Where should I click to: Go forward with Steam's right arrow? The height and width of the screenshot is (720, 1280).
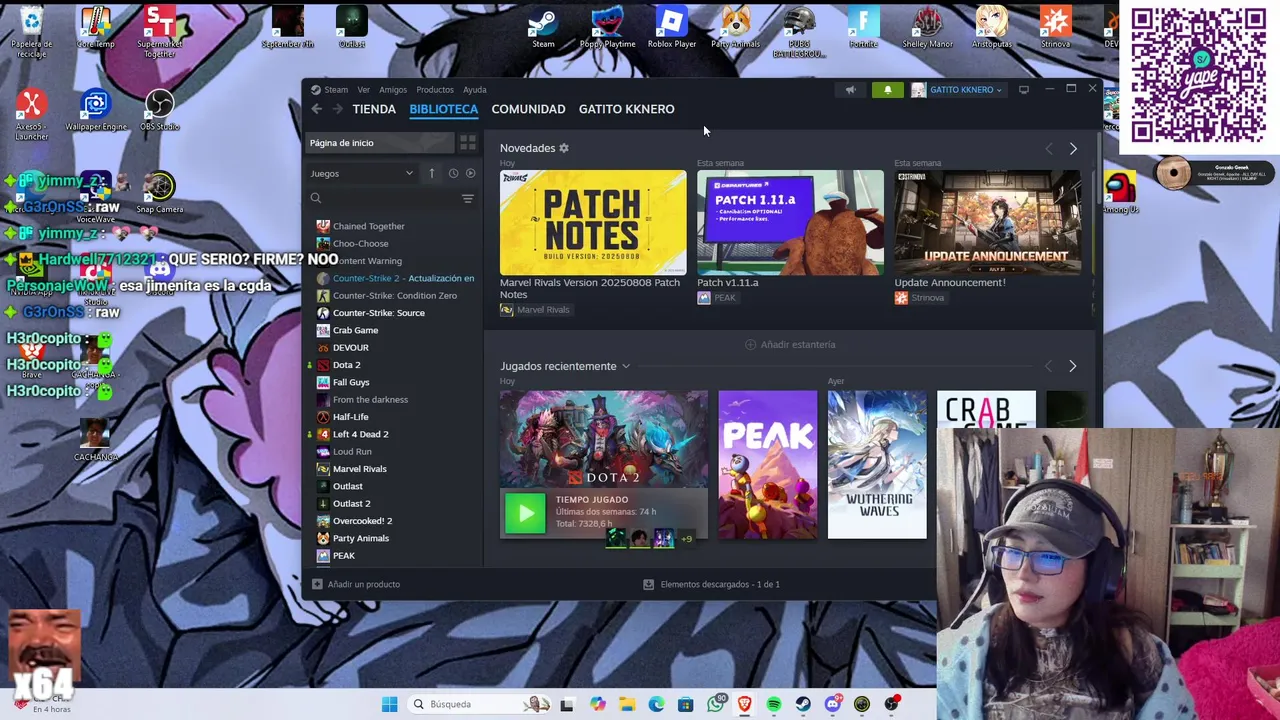(338, 109)
